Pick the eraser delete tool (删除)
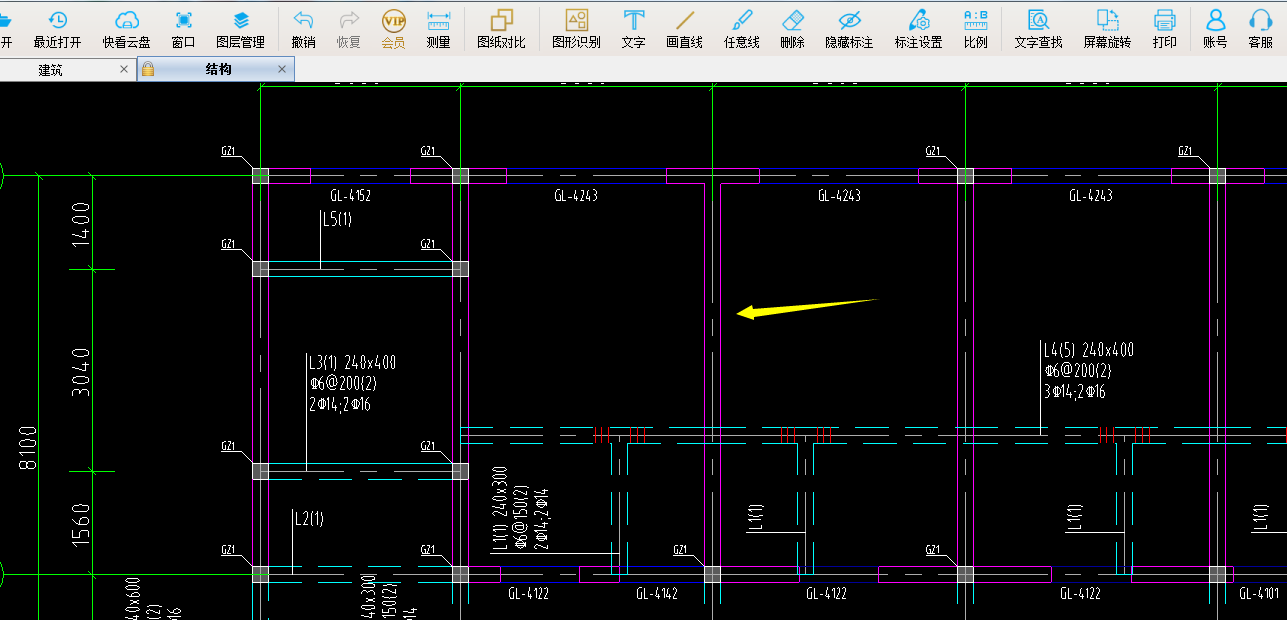1287x620 pixels. click(792, 28)
